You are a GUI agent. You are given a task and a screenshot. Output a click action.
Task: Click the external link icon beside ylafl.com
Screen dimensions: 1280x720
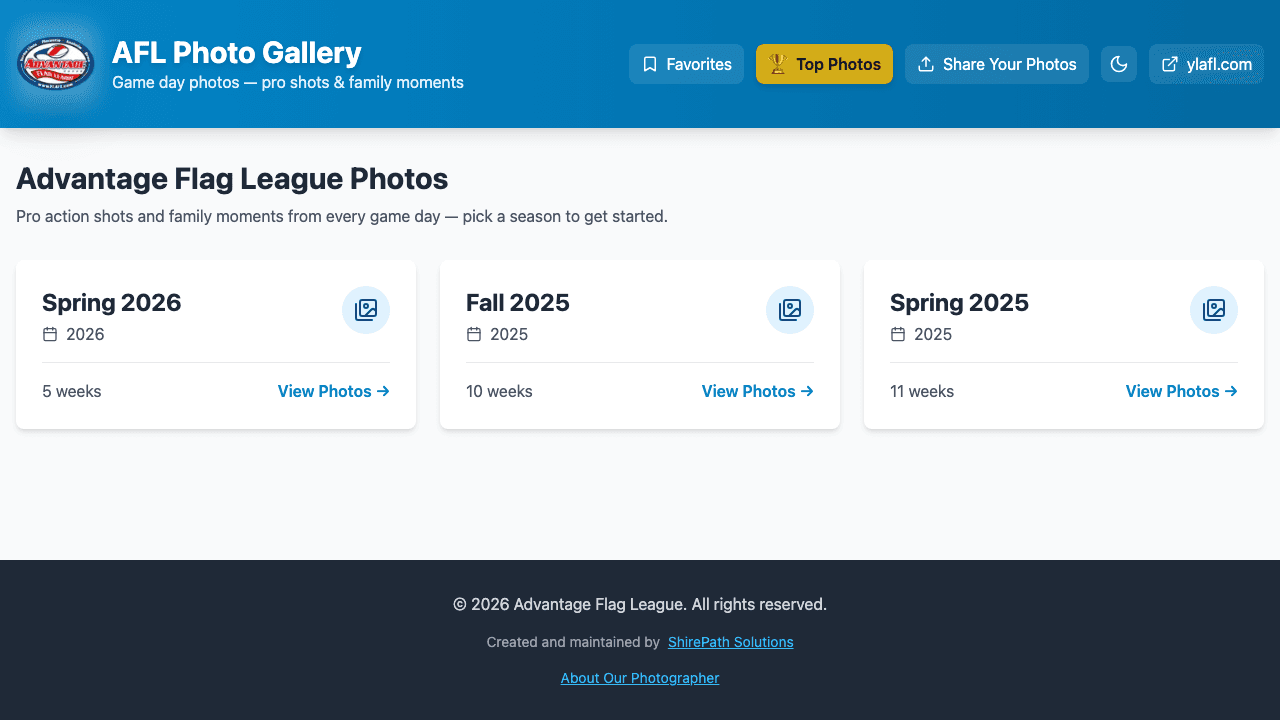click(x=1168, y=64)
